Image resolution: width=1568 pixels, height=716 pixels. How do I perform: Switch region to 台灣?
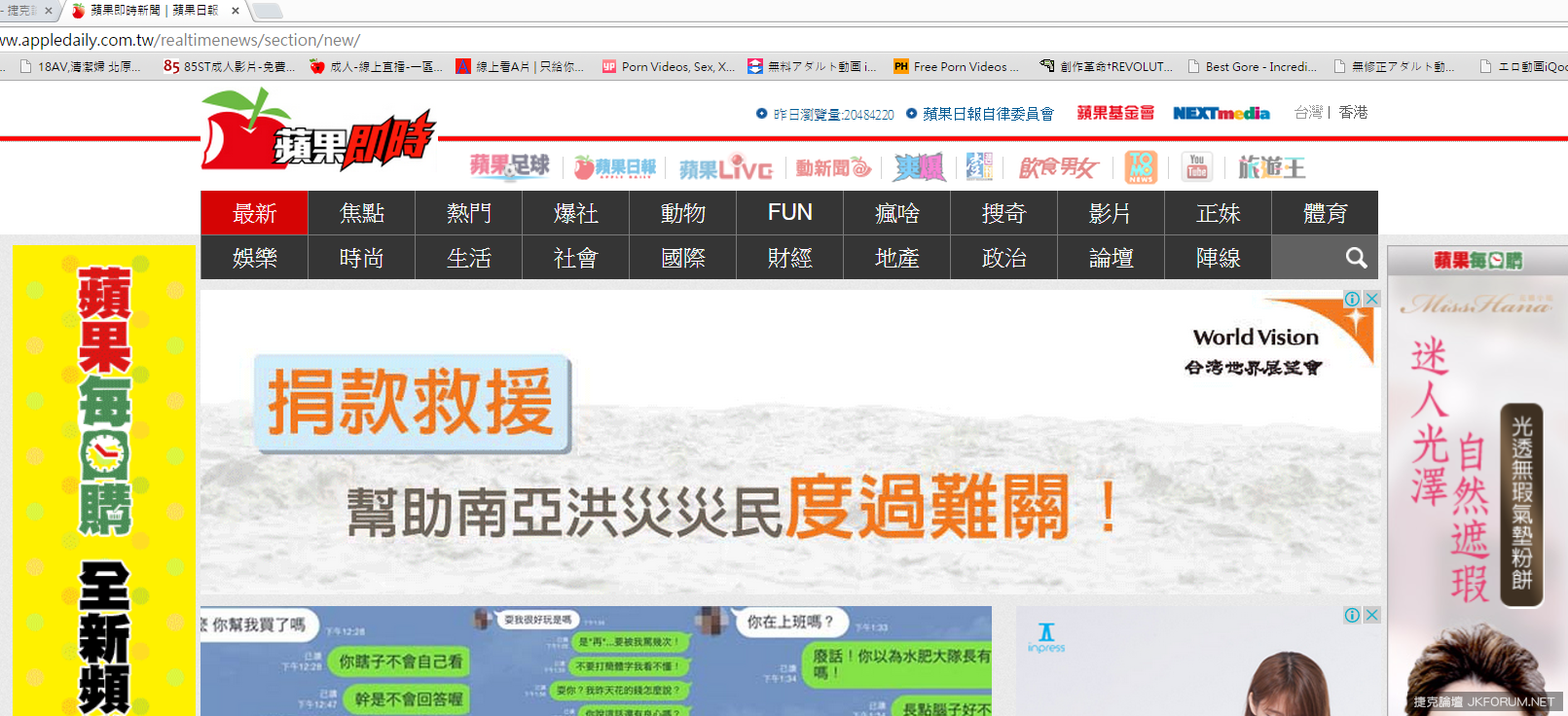pyautogui.click(x=1308, y=113)
